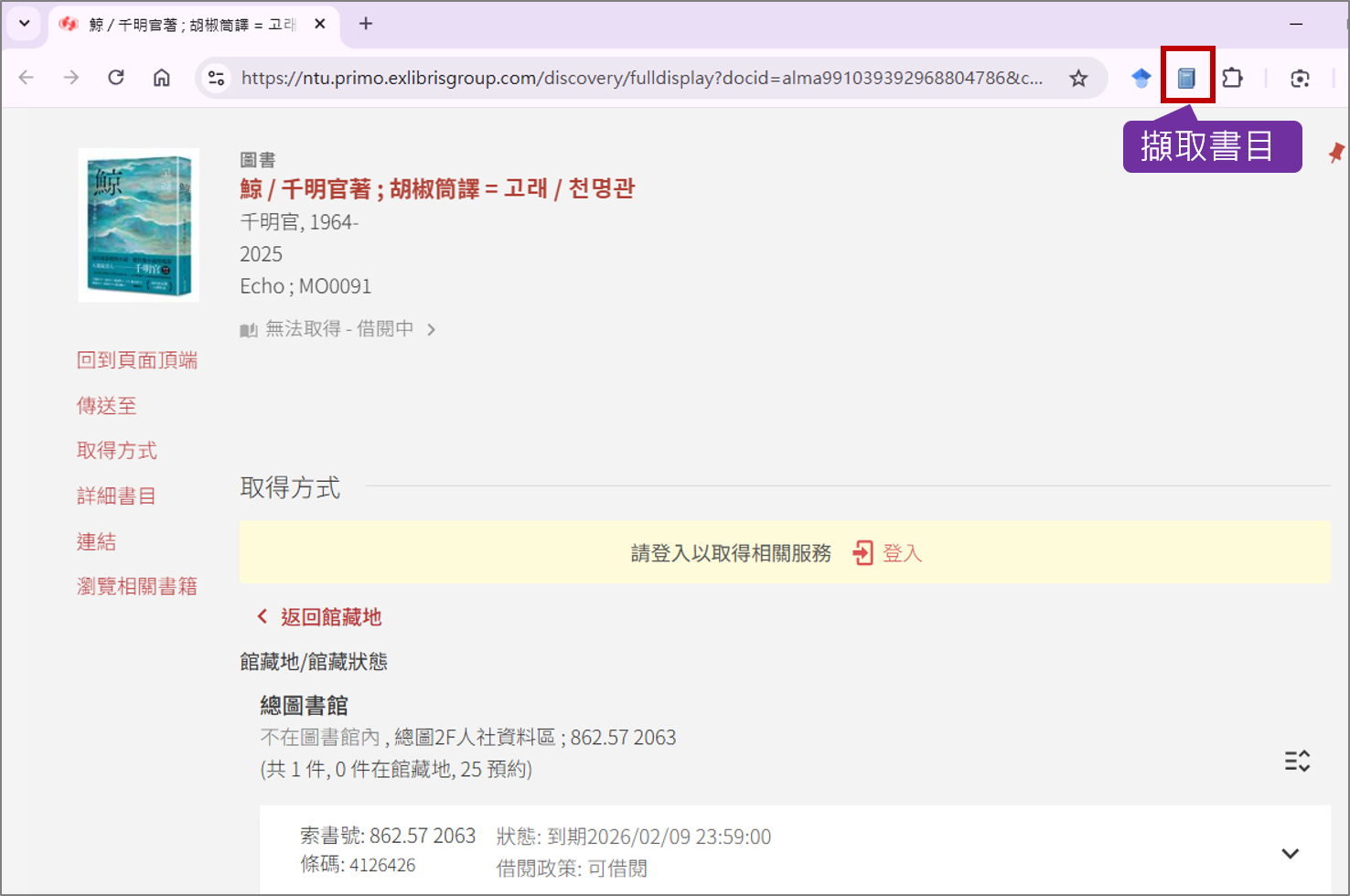Jump to 瀏覽相關書籍 section

(137, 586)
